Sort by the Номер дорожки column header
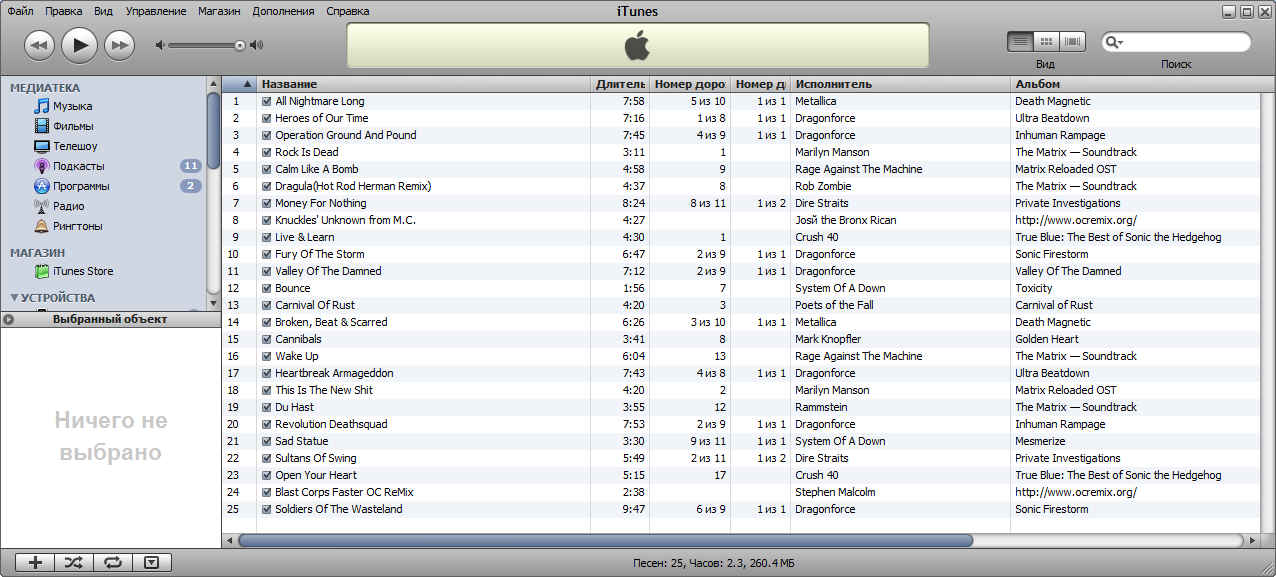 [690, 84]
